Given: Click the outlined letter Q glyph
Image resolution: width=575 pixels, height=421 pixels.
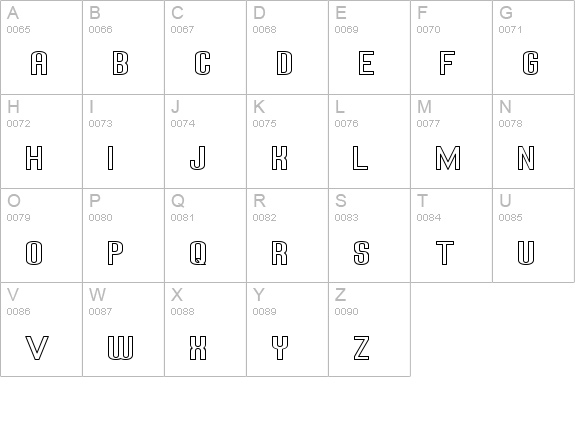Looking at the screenshot, I should pos(198,253).
